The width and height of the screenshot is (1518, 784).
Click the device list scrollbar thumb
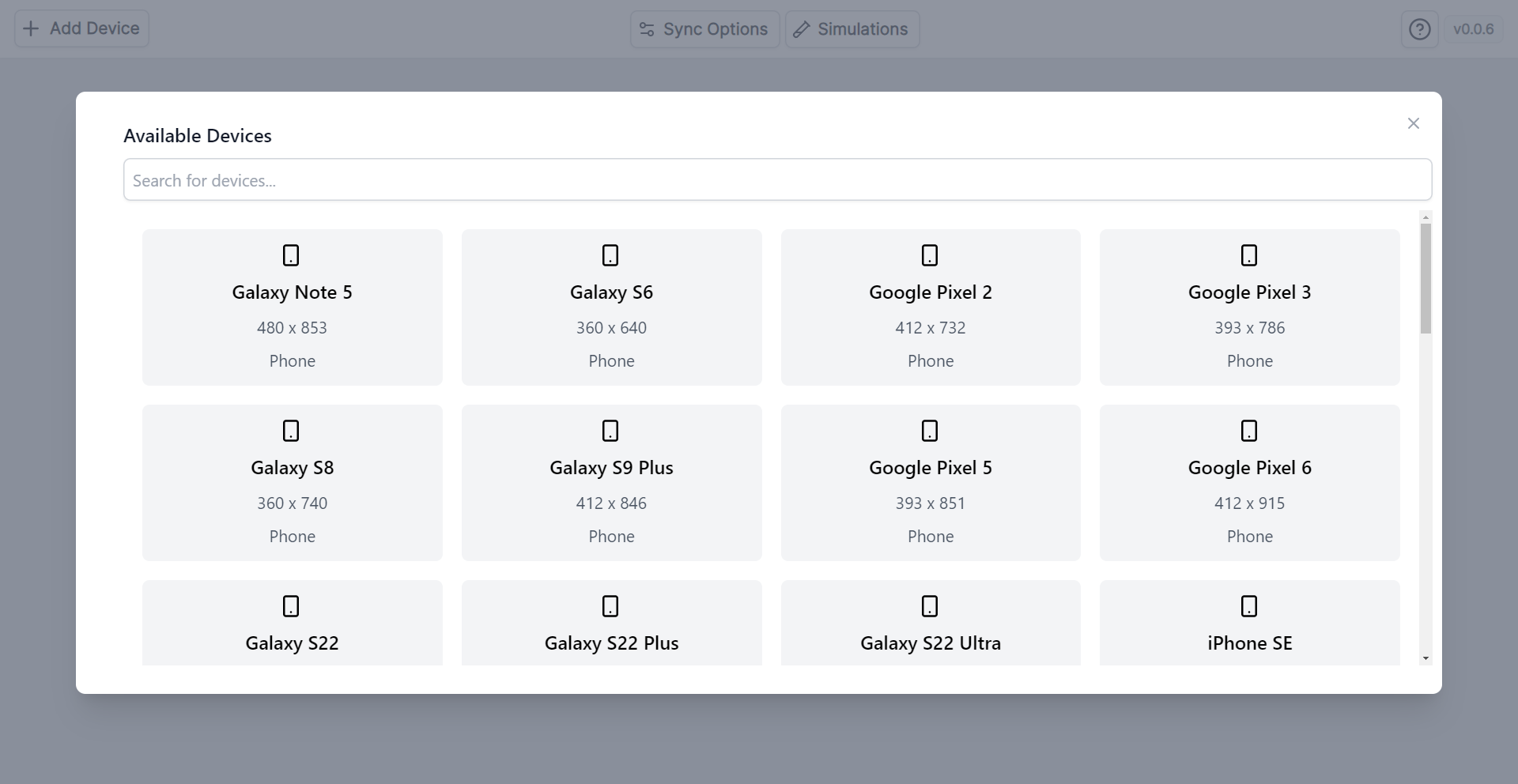click(1425, 278)
